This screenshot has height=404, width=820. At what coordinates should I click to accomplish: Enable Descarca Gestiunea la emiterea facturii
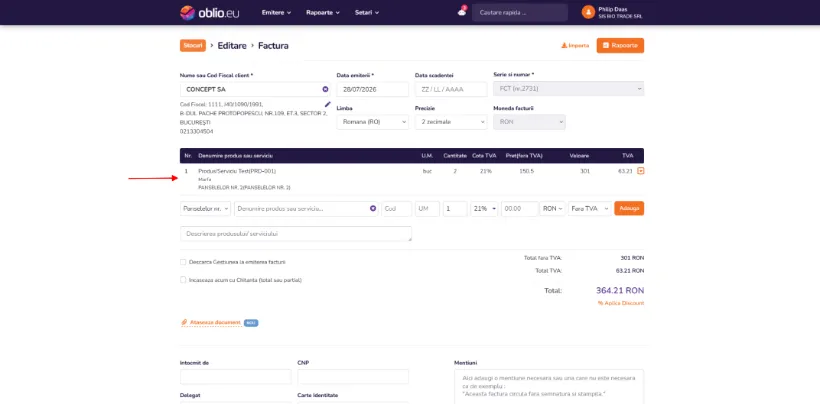pos(183,262)
